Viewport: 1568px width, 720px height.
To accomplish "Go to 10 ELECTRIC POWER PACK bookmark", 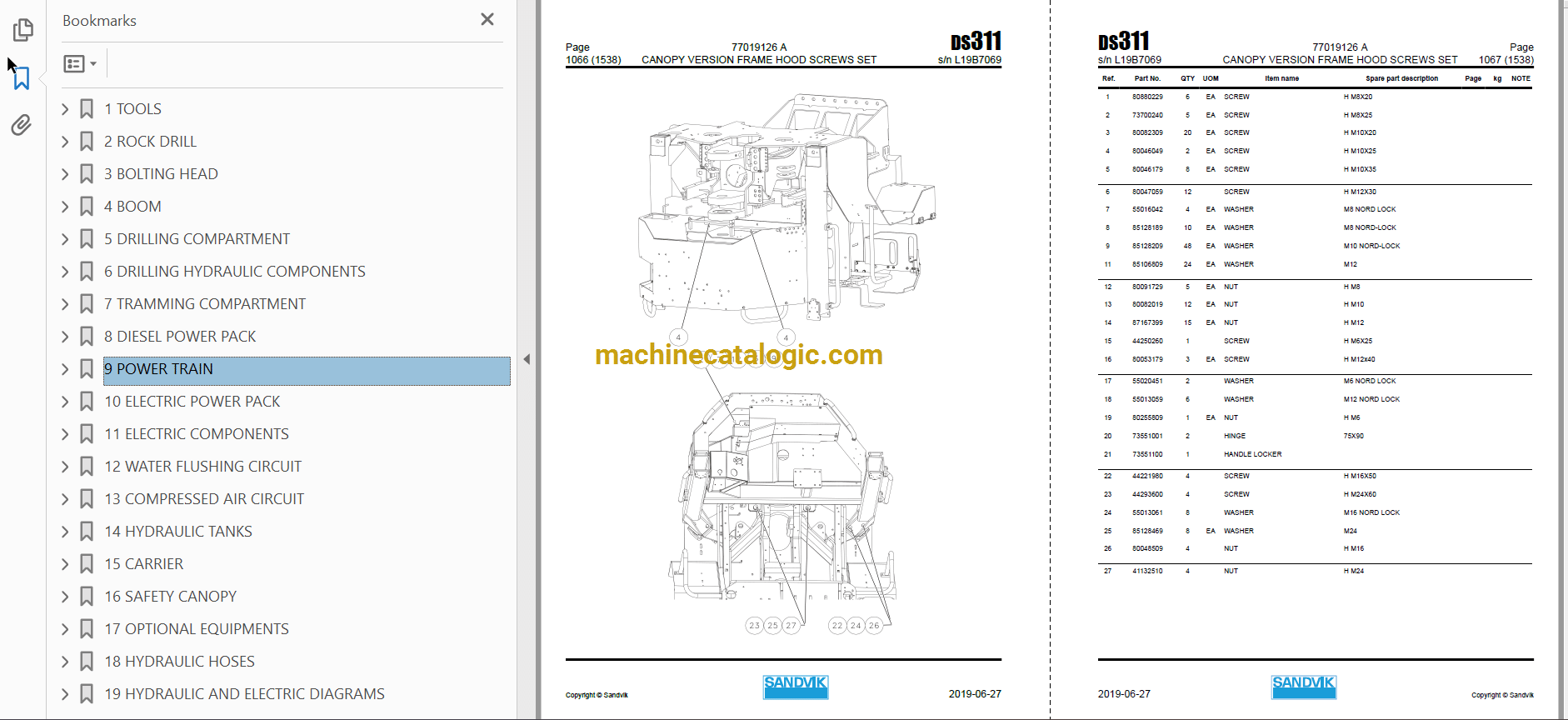I will coord(192,402).
